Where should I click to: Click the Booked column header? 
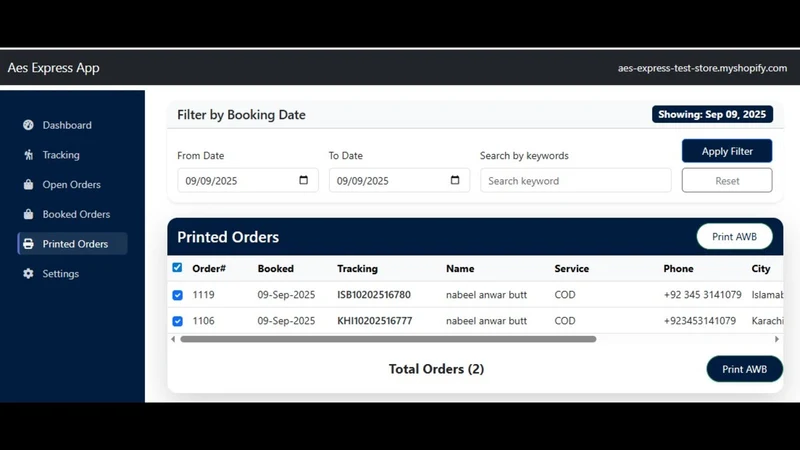coord(276,268)
